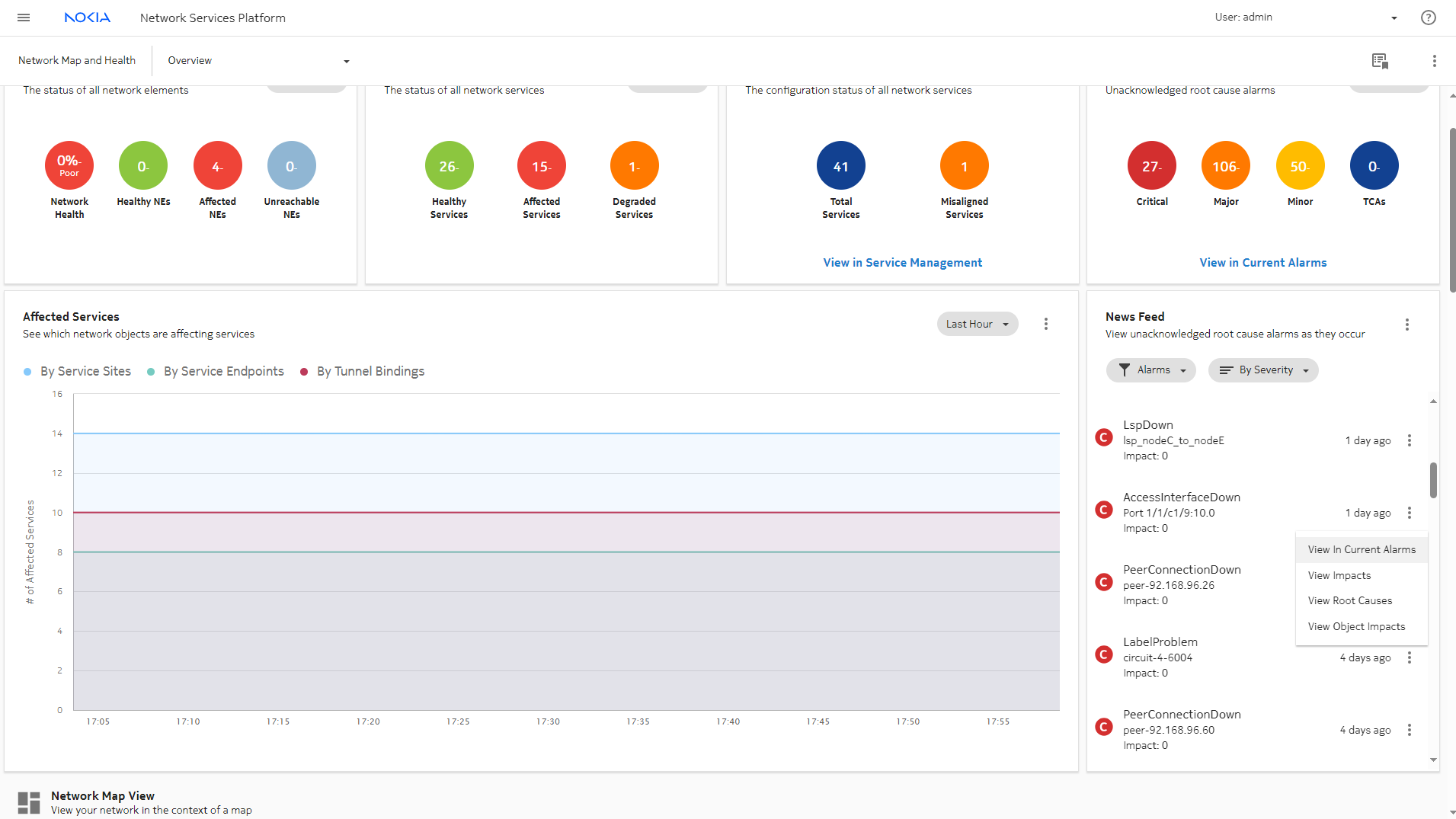Viewport: 1456px width, 819px height.
Task: Expand the Overview view dropdown
Action: tap(258, 61)
